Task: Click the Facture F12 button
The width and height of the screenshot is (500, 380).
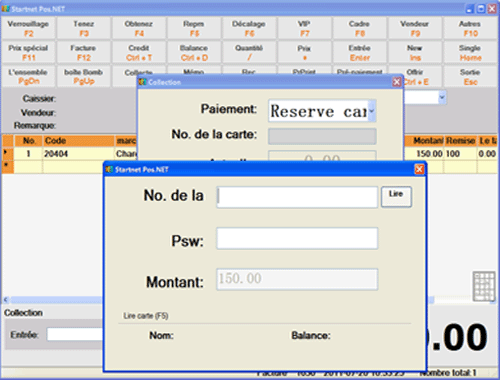Action: [x=83, y=53]
